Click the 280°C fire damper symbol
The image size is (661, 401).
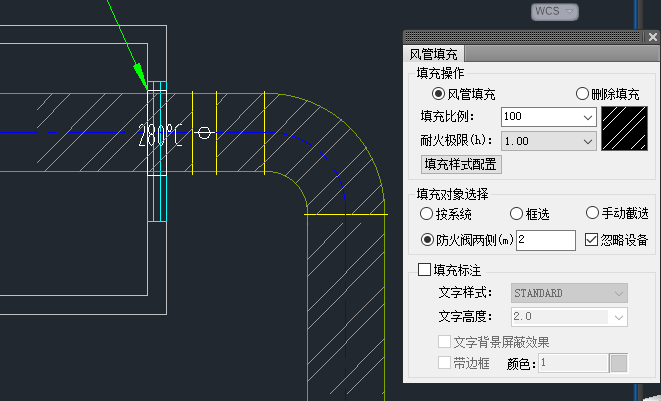[160, 135]
